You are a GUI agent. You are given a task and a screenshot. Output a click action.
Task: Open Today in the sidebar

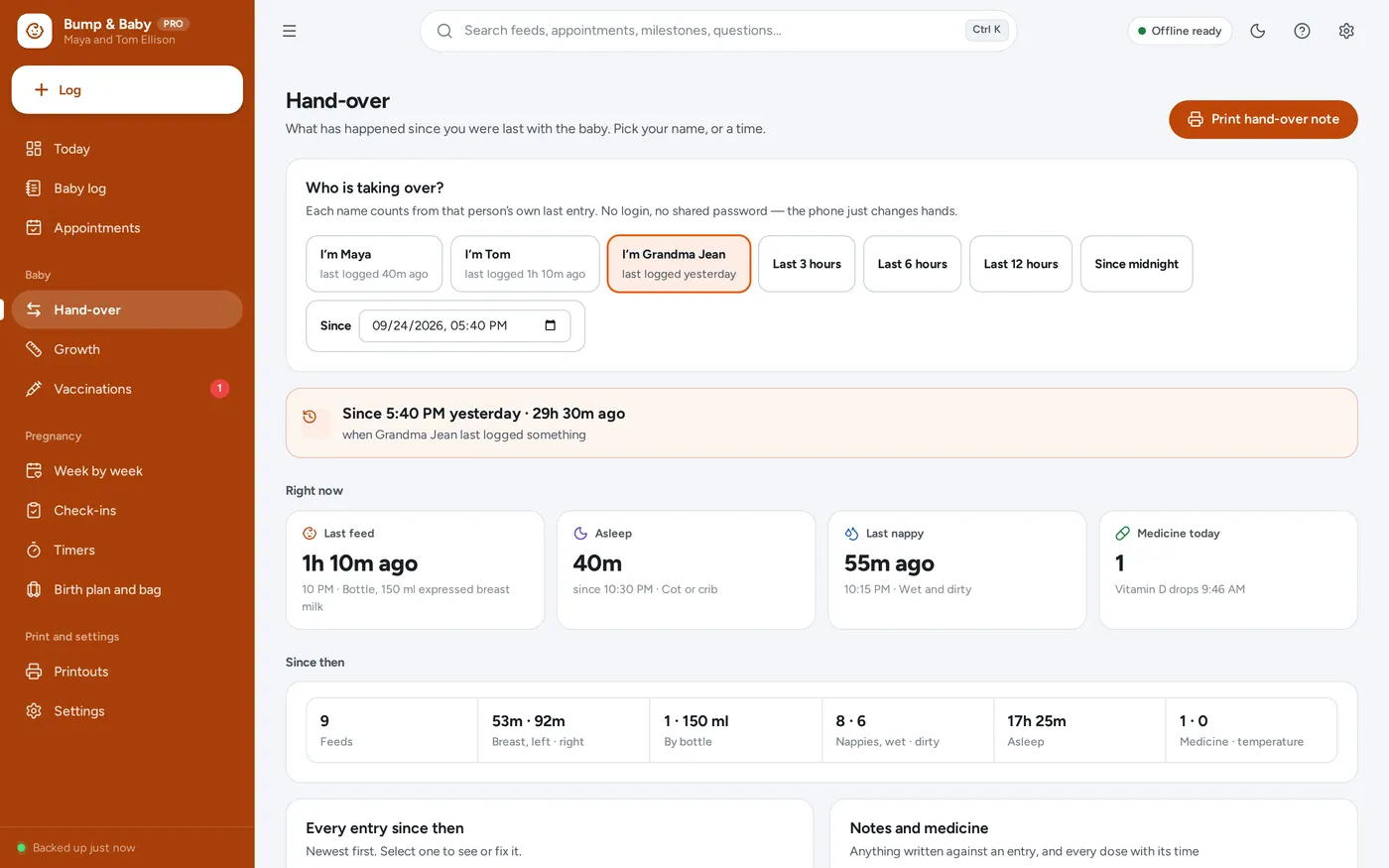(127, 149)
